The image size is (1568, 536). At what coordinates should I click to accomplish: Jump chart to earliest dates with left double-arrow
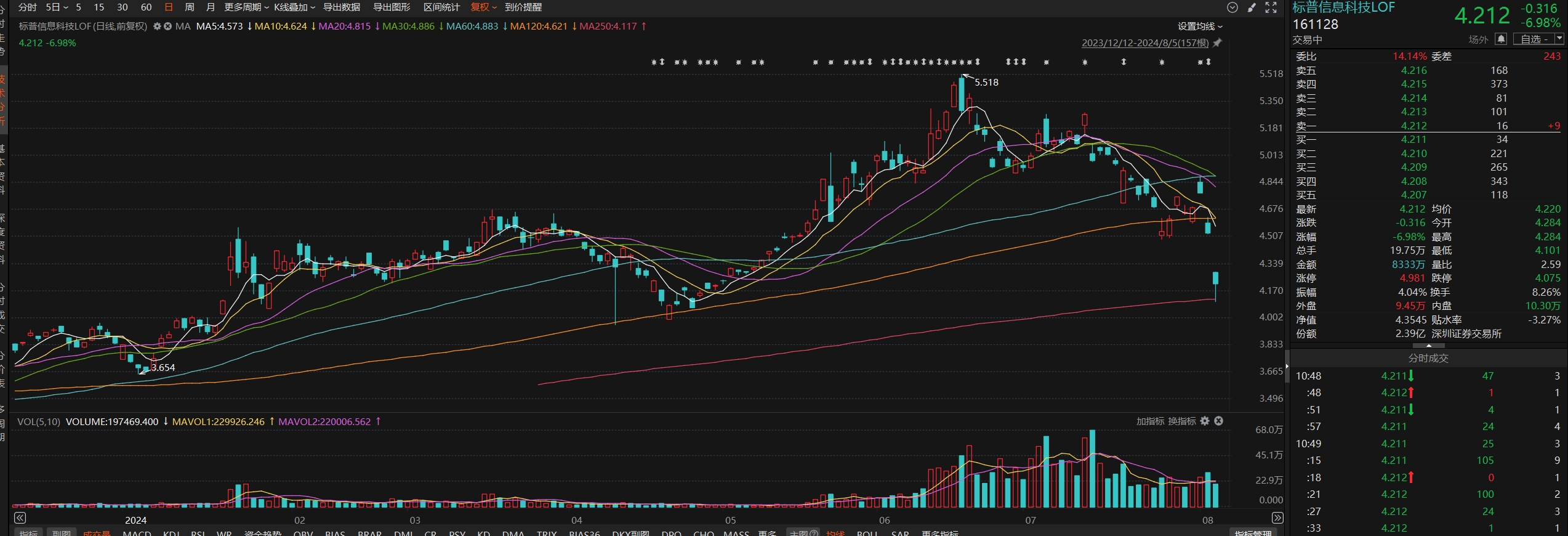click(x=20, y=518)
